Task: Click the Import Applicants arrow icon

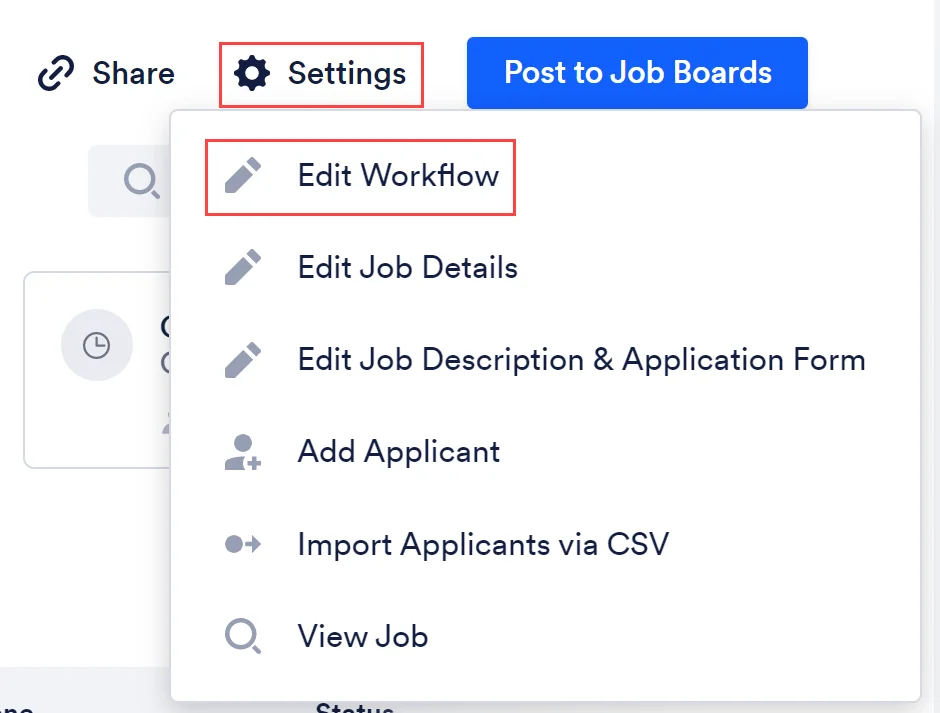Action: pyautogui.click(x=243, y=544)
